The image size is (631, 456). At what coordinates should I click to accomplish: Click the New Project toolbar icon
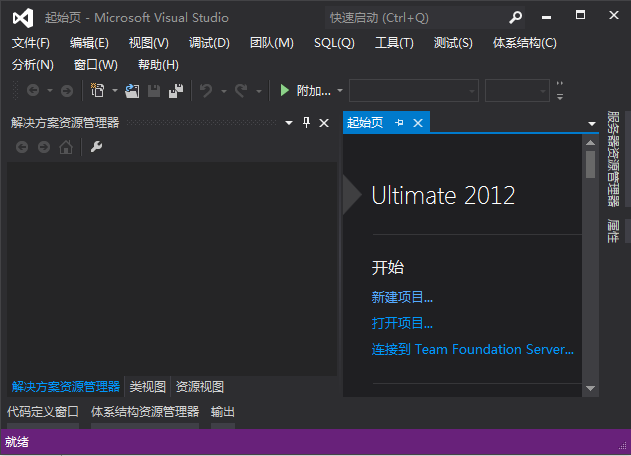97,91
